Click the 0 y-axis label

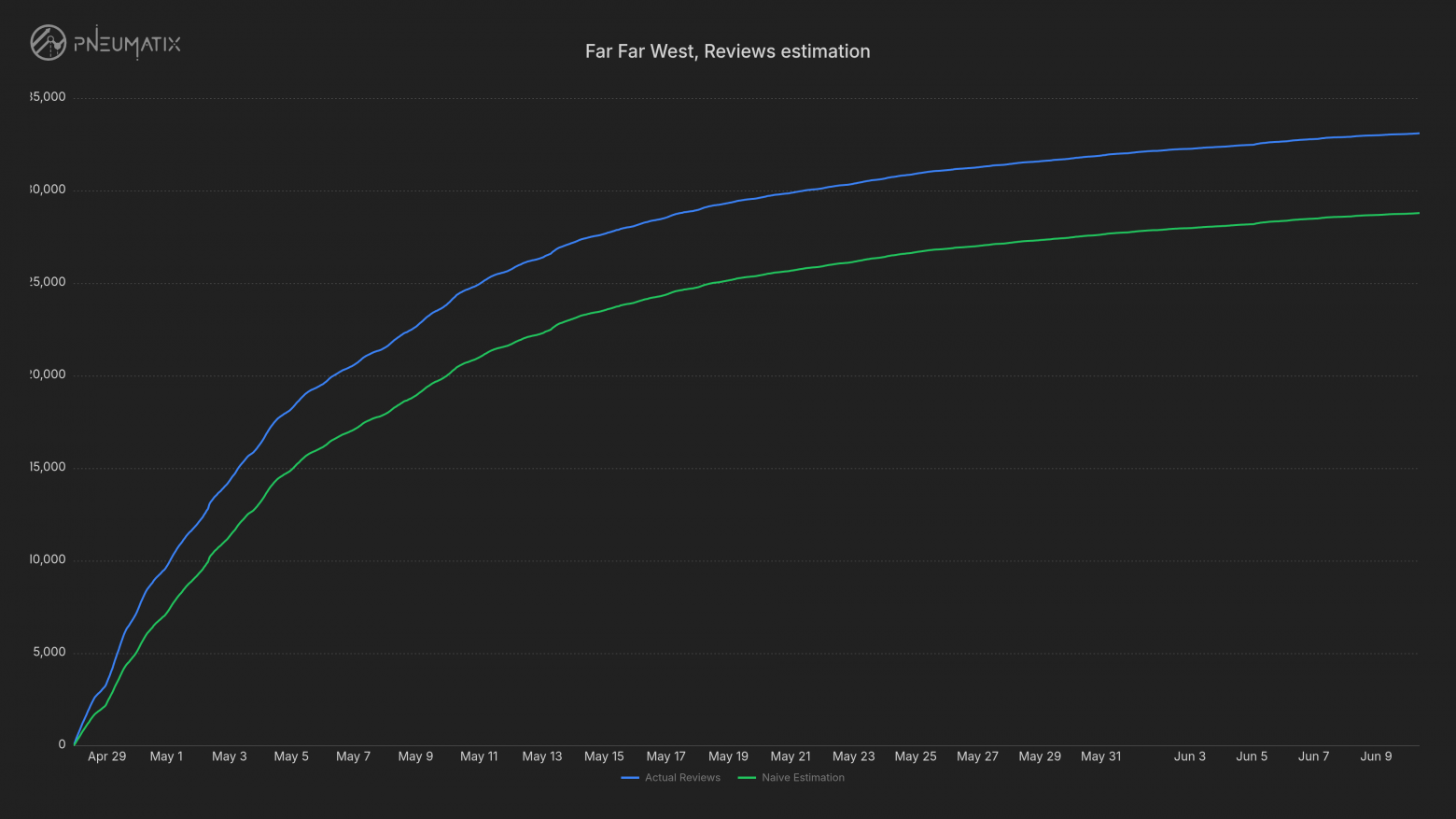(x=63, y=744)
